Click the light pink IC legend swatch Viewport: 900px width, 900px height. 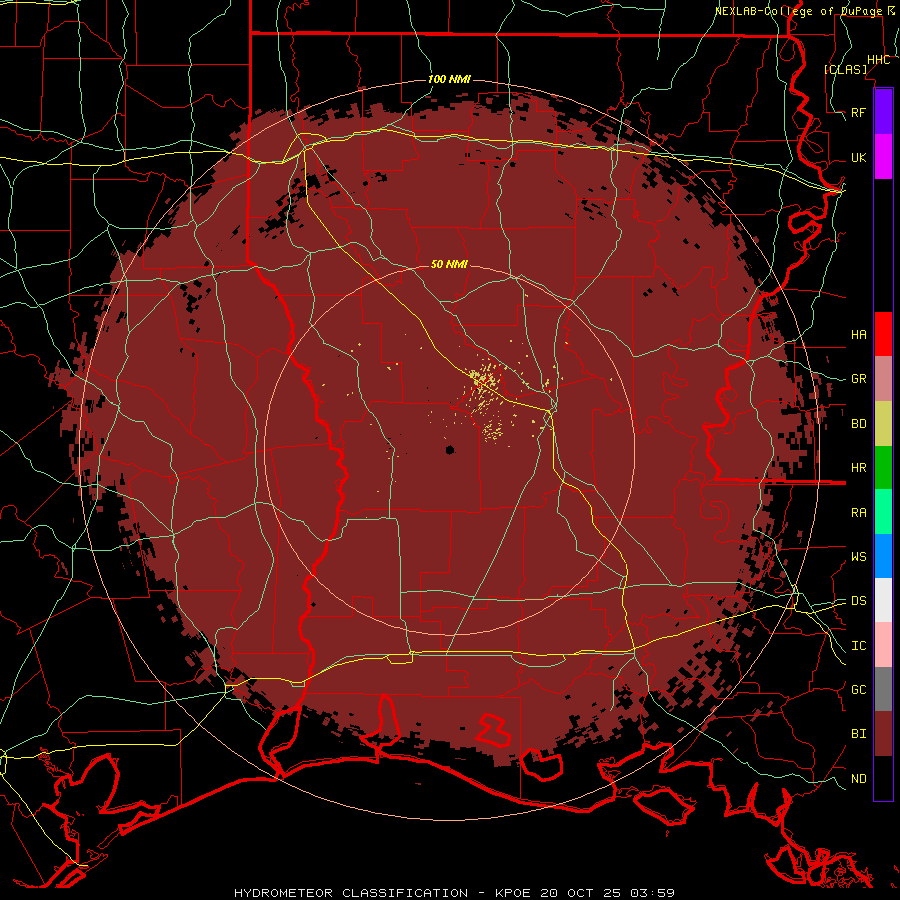coord(883,645)
